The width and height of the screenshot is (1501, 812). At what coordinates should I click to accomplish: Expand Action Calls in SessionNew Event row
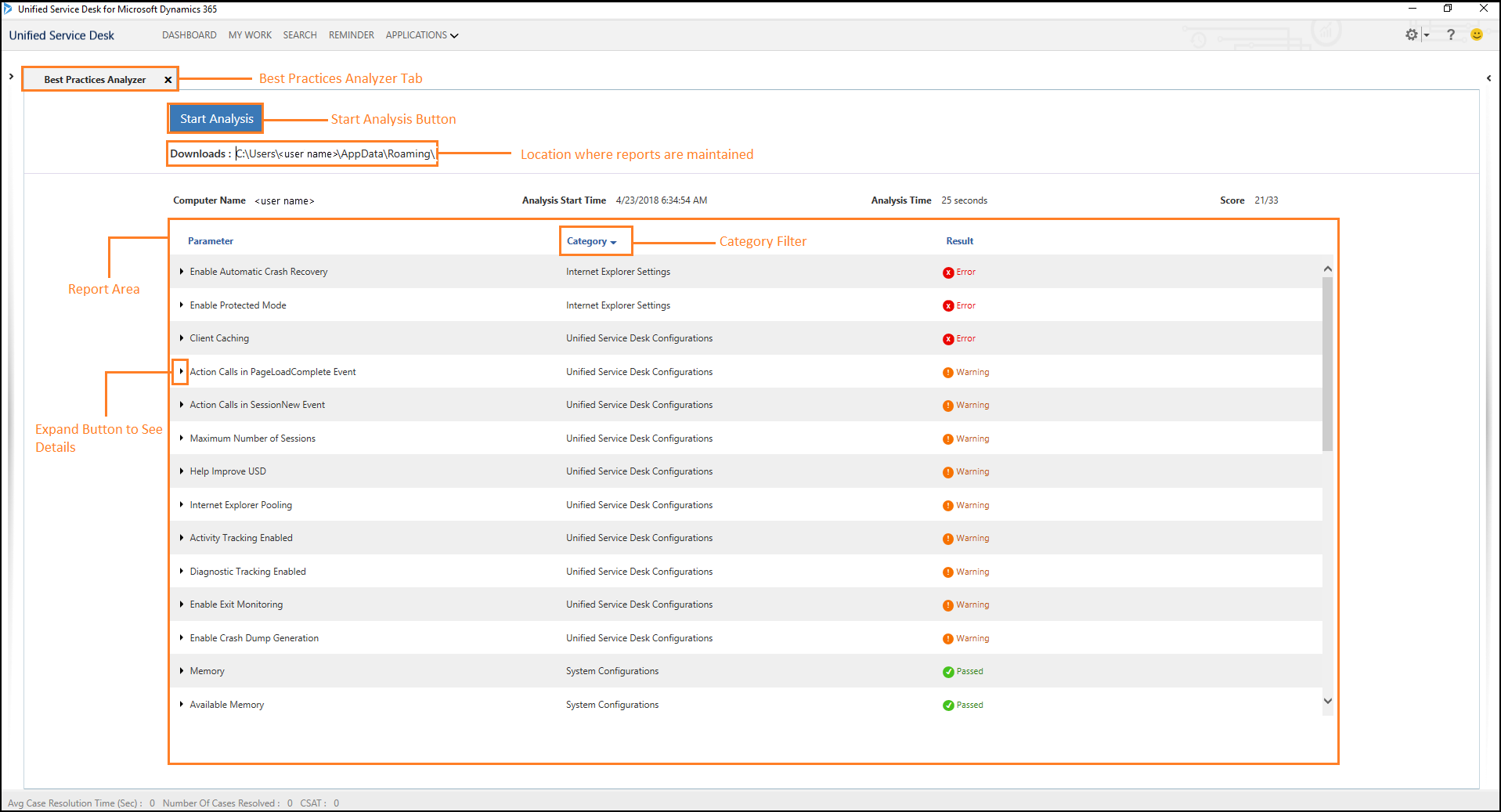point(182,405)
